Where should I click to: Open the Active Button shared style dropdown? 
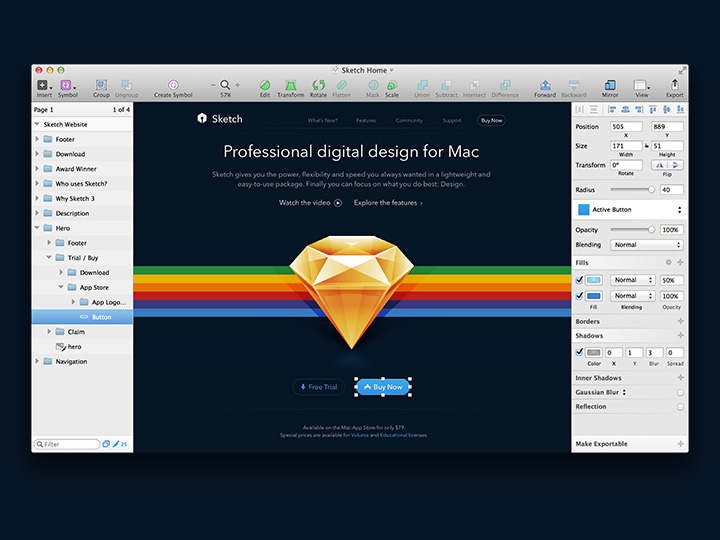(630, 210)
